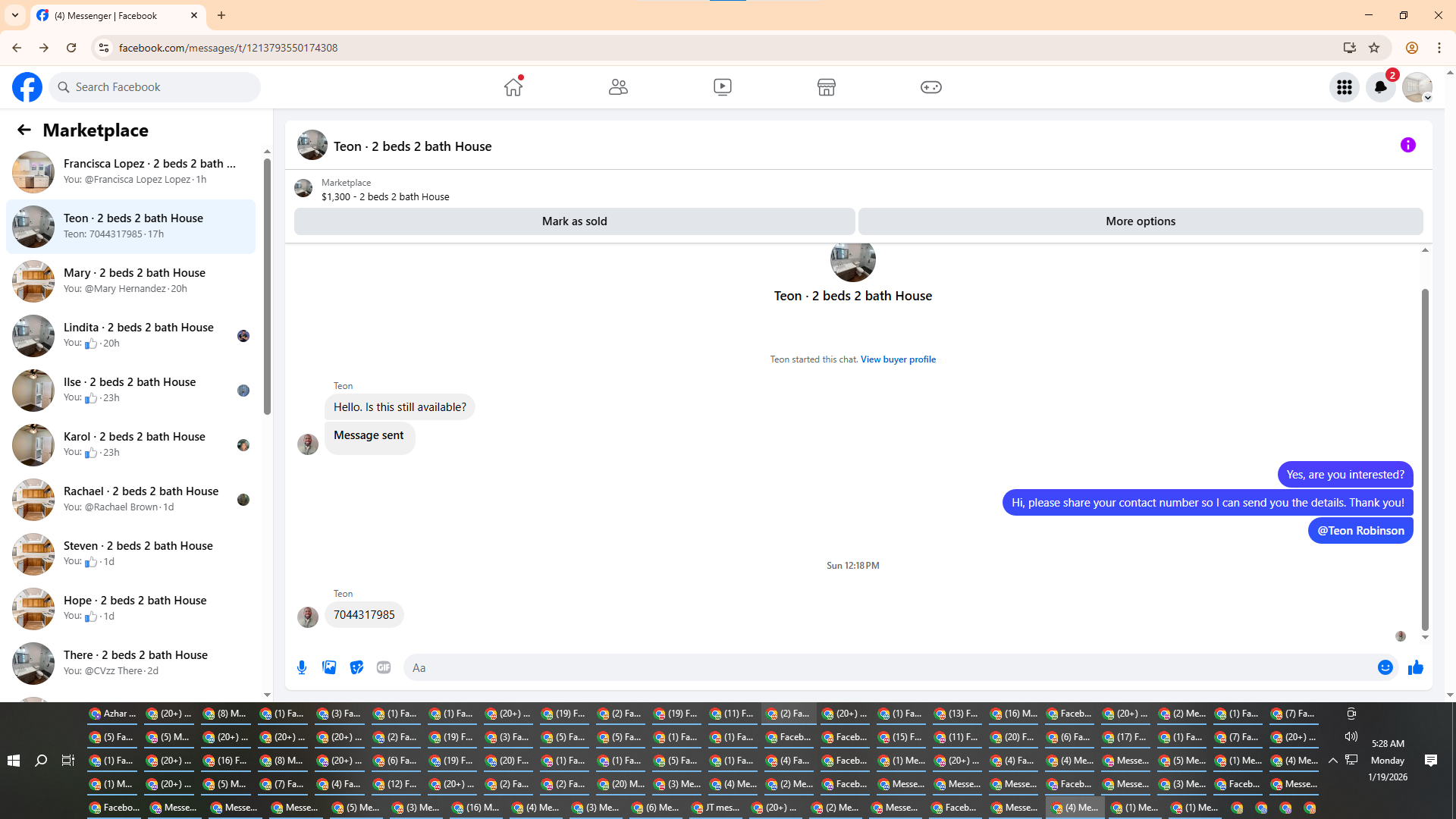Open the GIF picker

click(x=384, y=667)
